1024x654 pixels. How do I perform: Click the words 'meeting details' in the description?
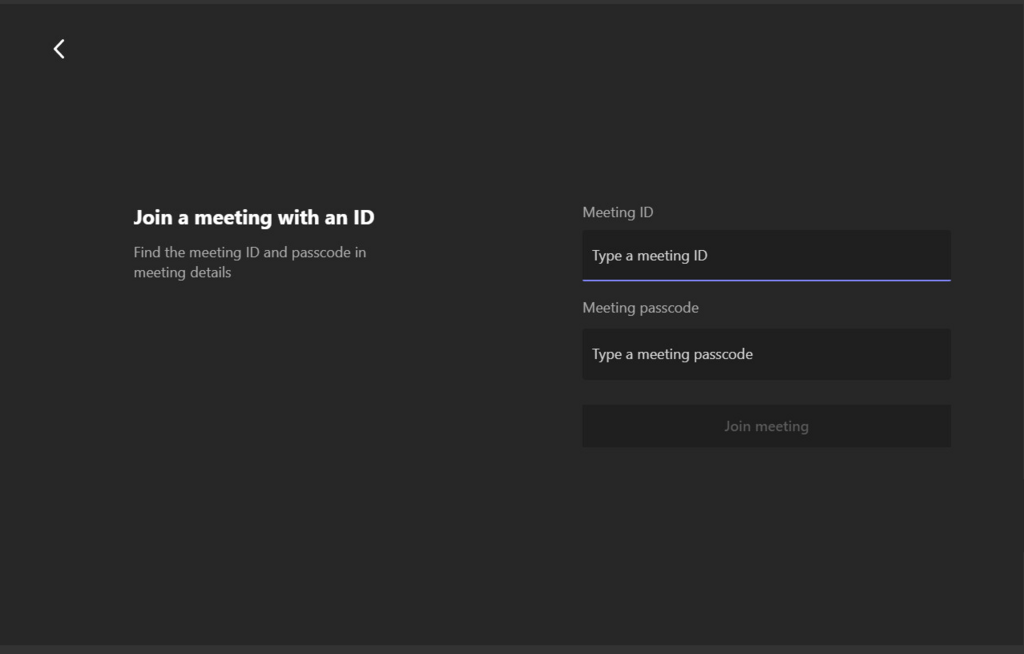182,273
